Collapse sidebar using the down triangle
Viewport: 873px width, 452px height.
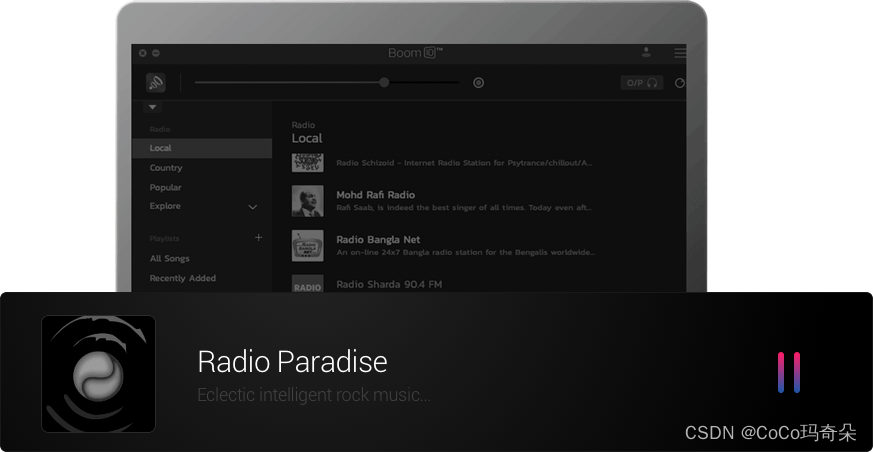point(153,106)
